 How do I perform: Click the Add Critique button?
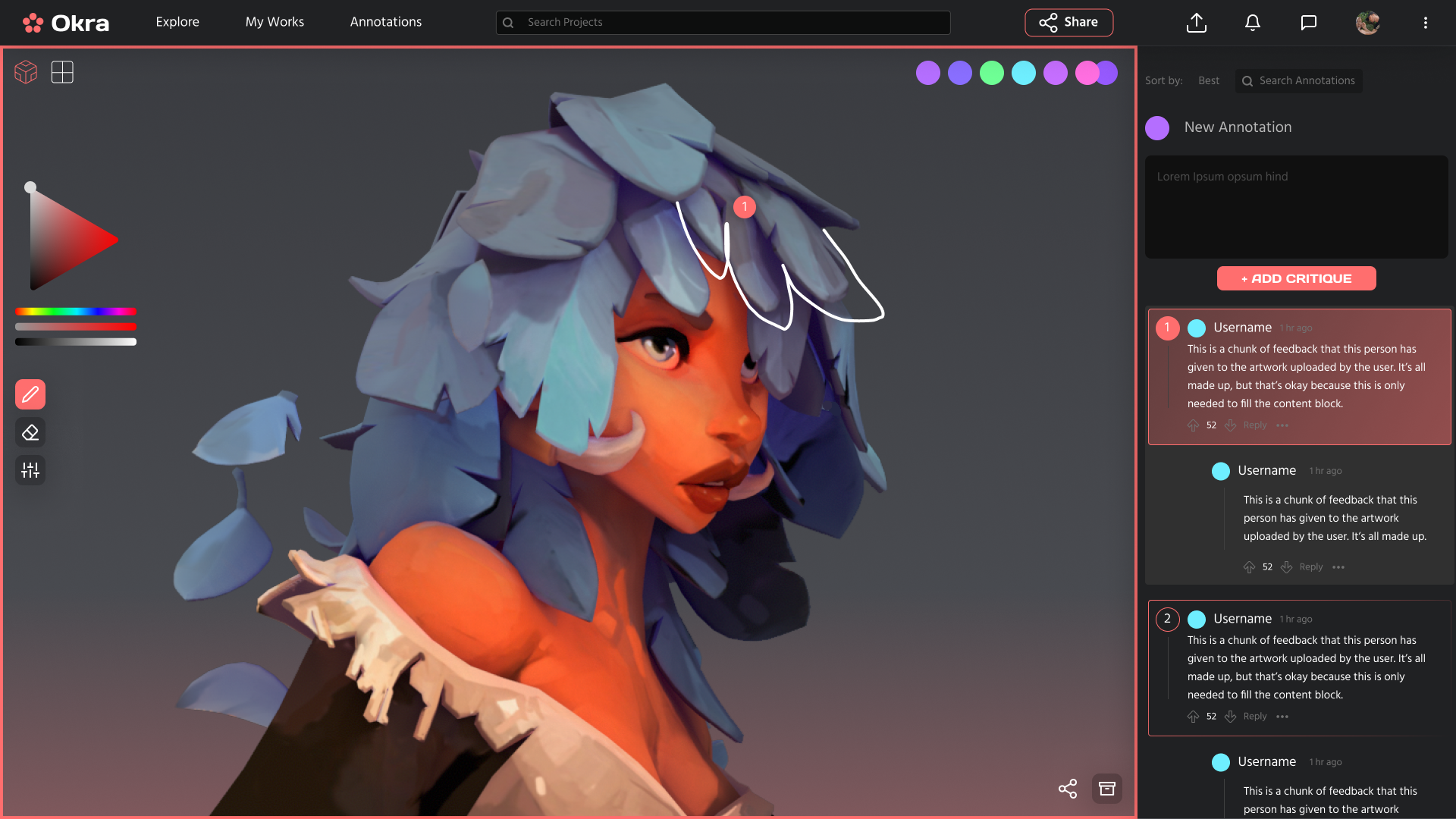(x=1297, y=278)
